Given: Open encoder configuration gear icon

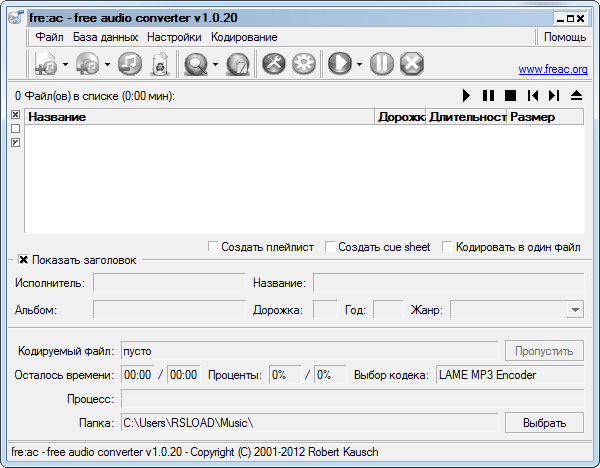Looking at the screenshot, I should pyautogui.click(x=304, y=64).
